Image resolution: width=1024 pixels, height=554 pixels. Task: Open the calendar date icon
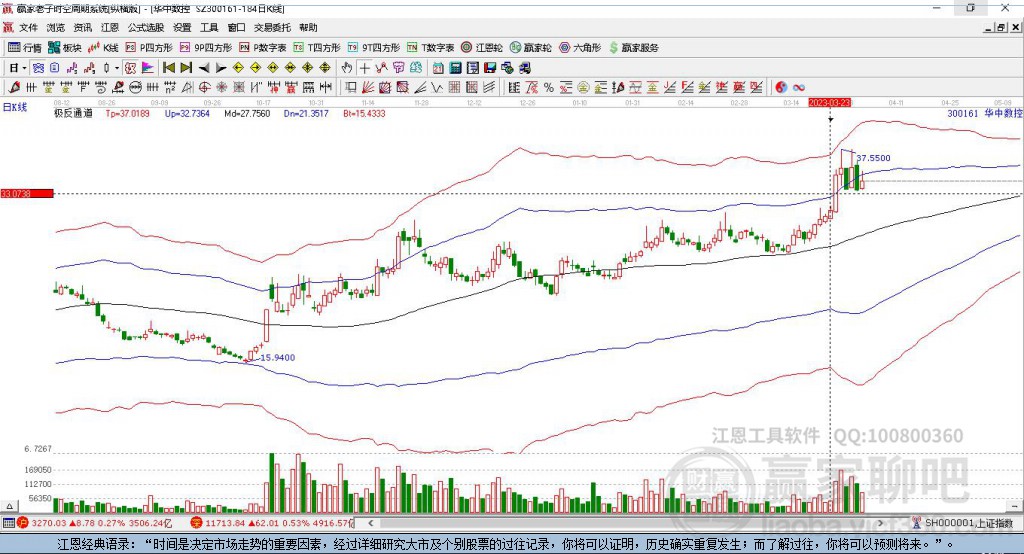coord(438,68)
